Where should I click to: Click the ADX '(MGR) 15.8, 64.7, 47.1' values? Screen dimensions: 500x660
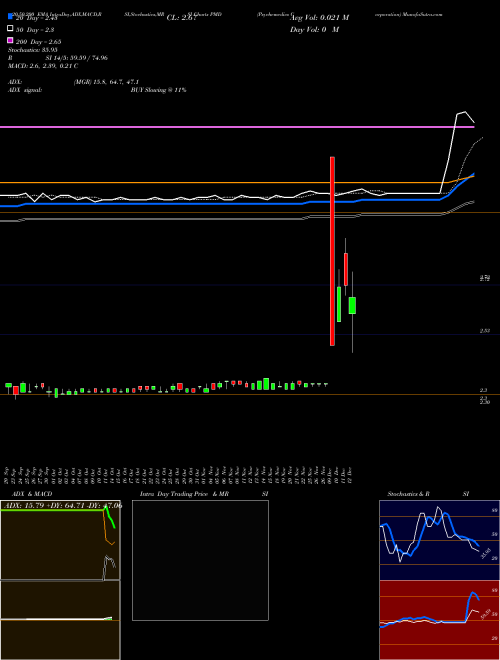coord(106,82)
